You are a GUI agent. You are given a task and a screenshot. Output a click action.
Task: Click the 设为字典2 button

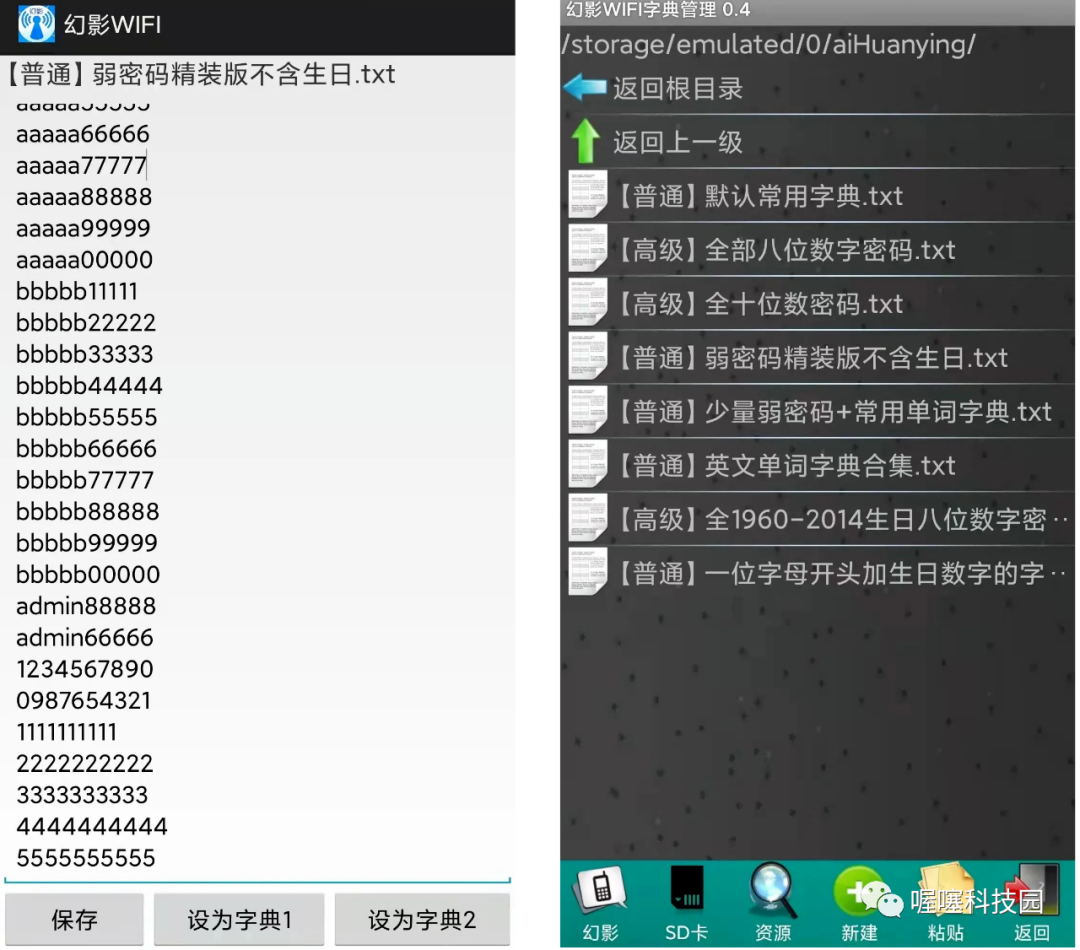tap(422, 920)
